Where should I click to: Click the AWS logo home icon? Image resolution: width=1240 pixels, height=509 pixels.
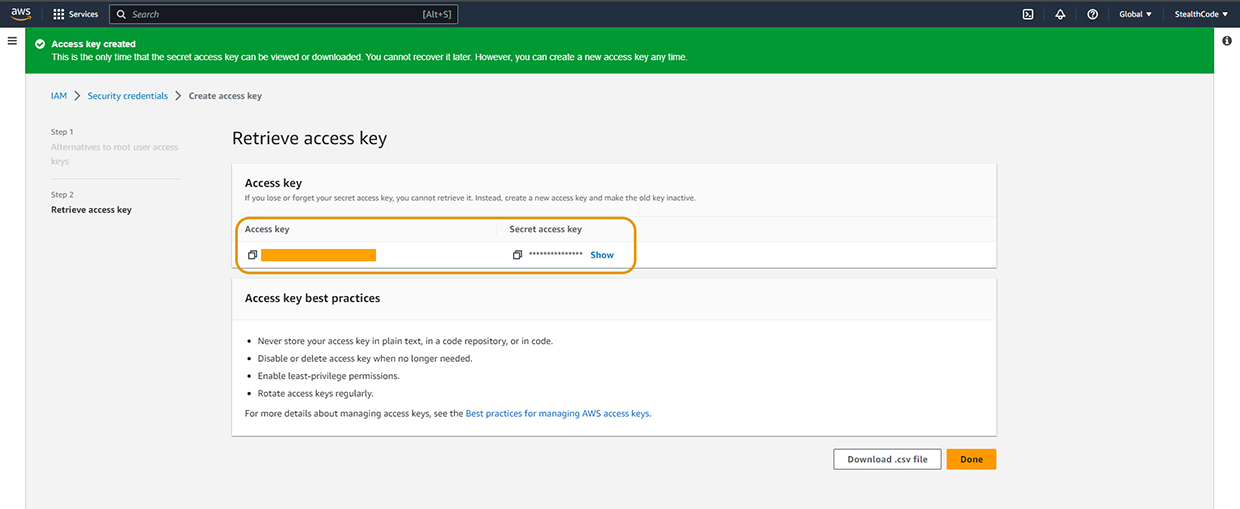tap(21, 14)
